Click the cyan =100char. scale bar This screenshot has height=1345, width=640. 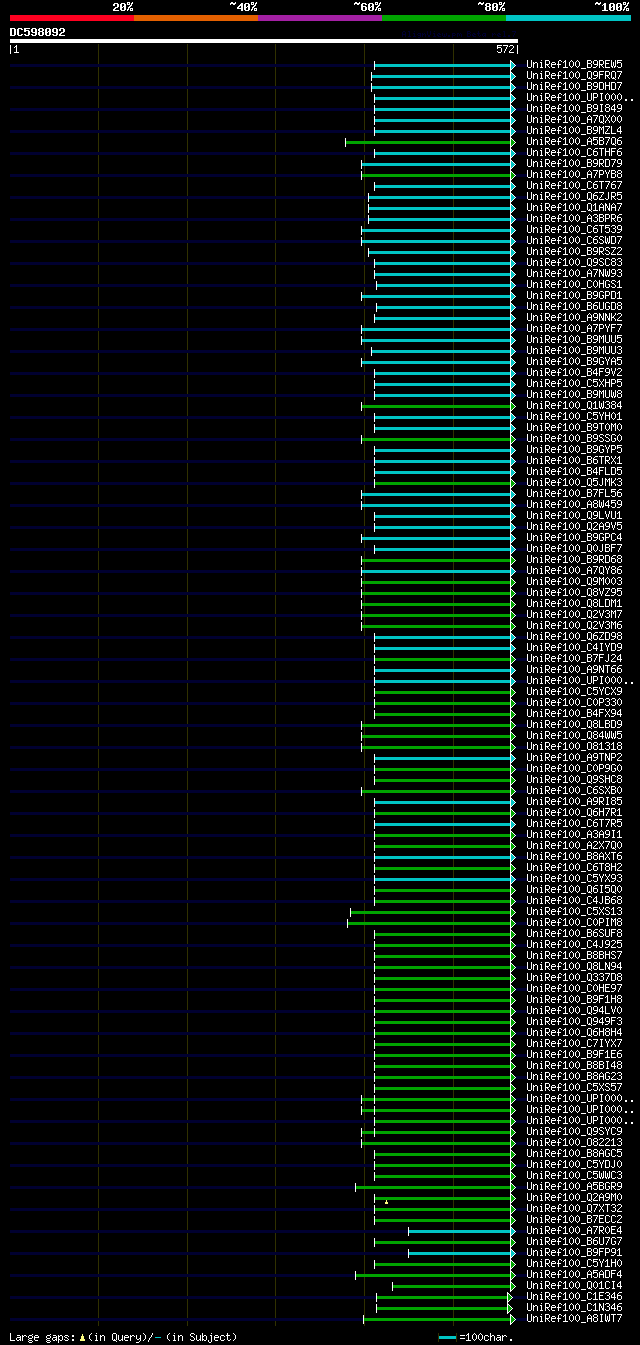(447, 1337)
